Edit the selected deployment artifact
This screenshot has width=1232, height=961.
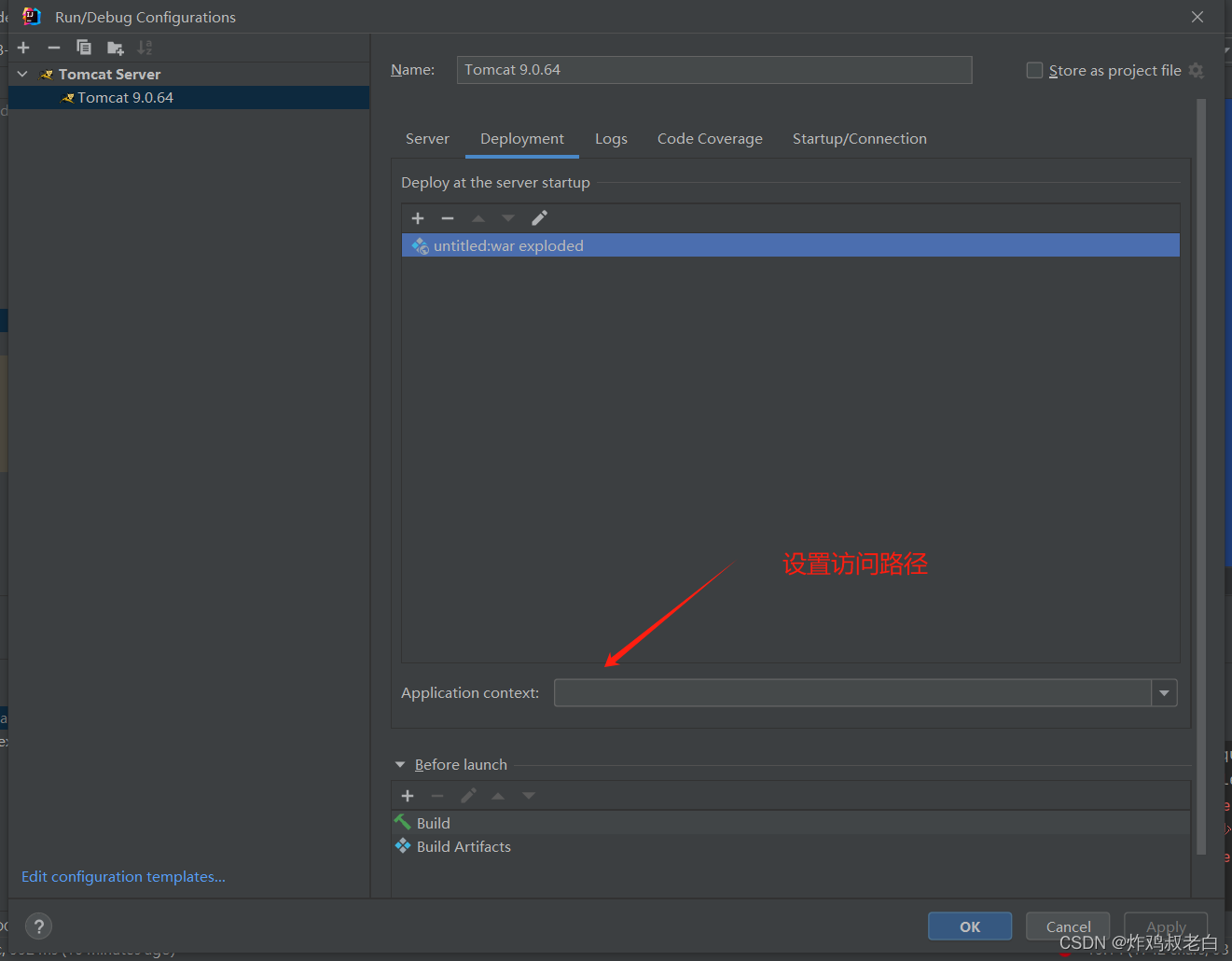[x=539, y=218]
